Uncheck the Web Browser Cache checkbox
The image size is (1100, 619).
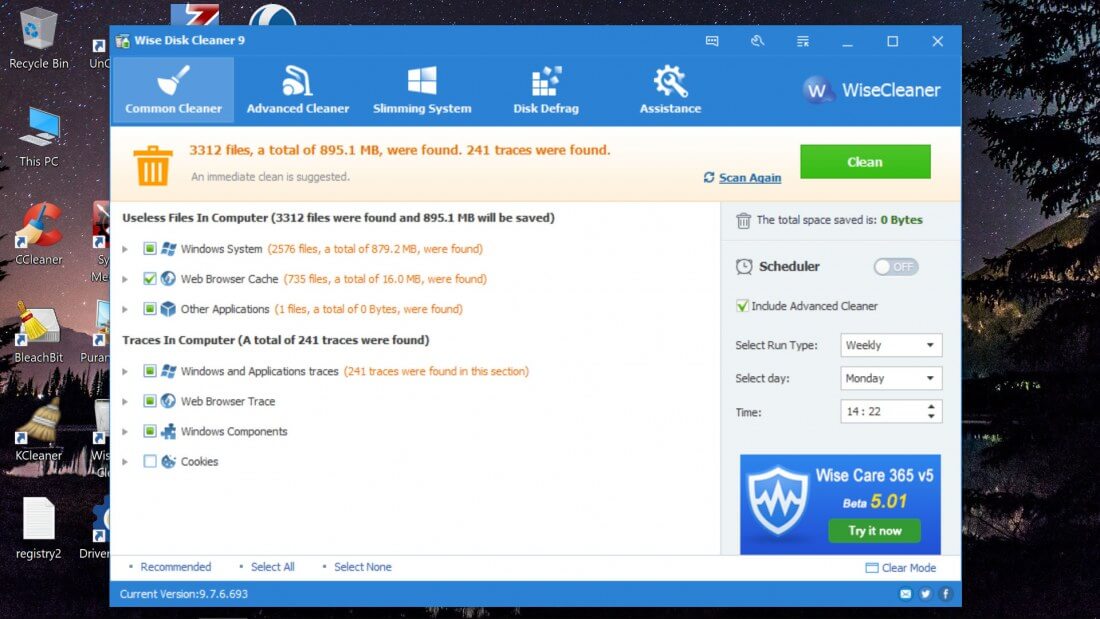(149, 279)
